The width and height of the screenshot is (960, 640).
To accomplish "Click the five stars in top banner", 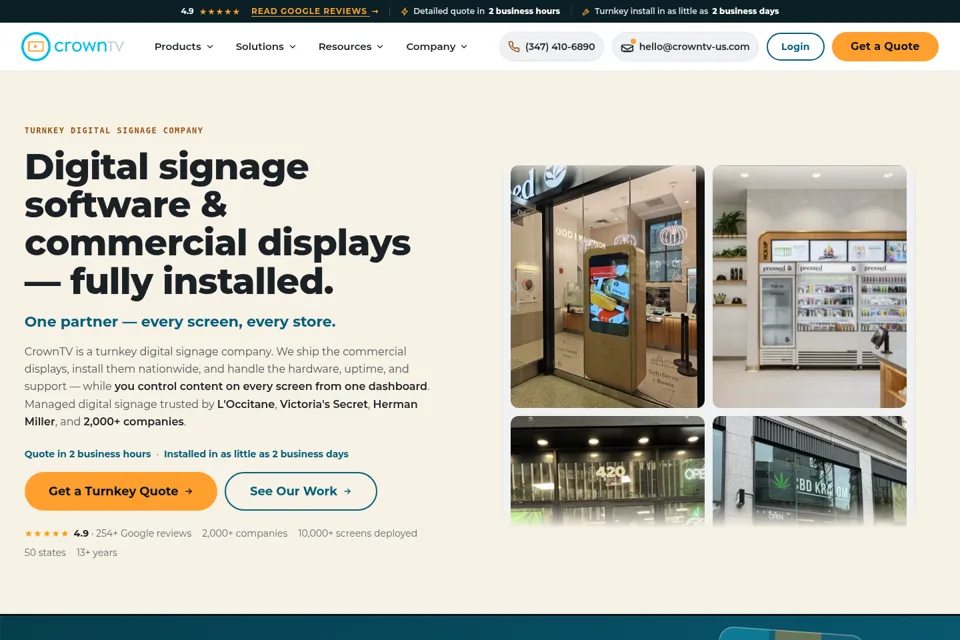I will click(x=219, y=11).
